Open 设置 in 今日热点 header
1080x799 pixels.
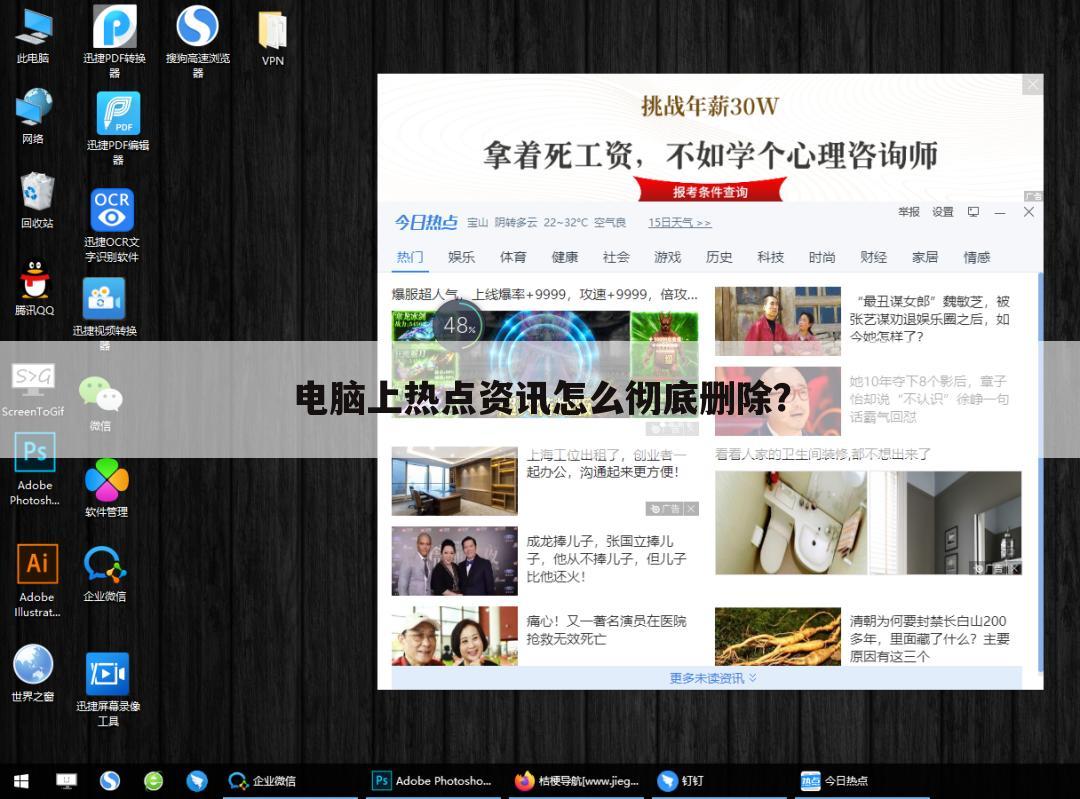tap(943, 212)
